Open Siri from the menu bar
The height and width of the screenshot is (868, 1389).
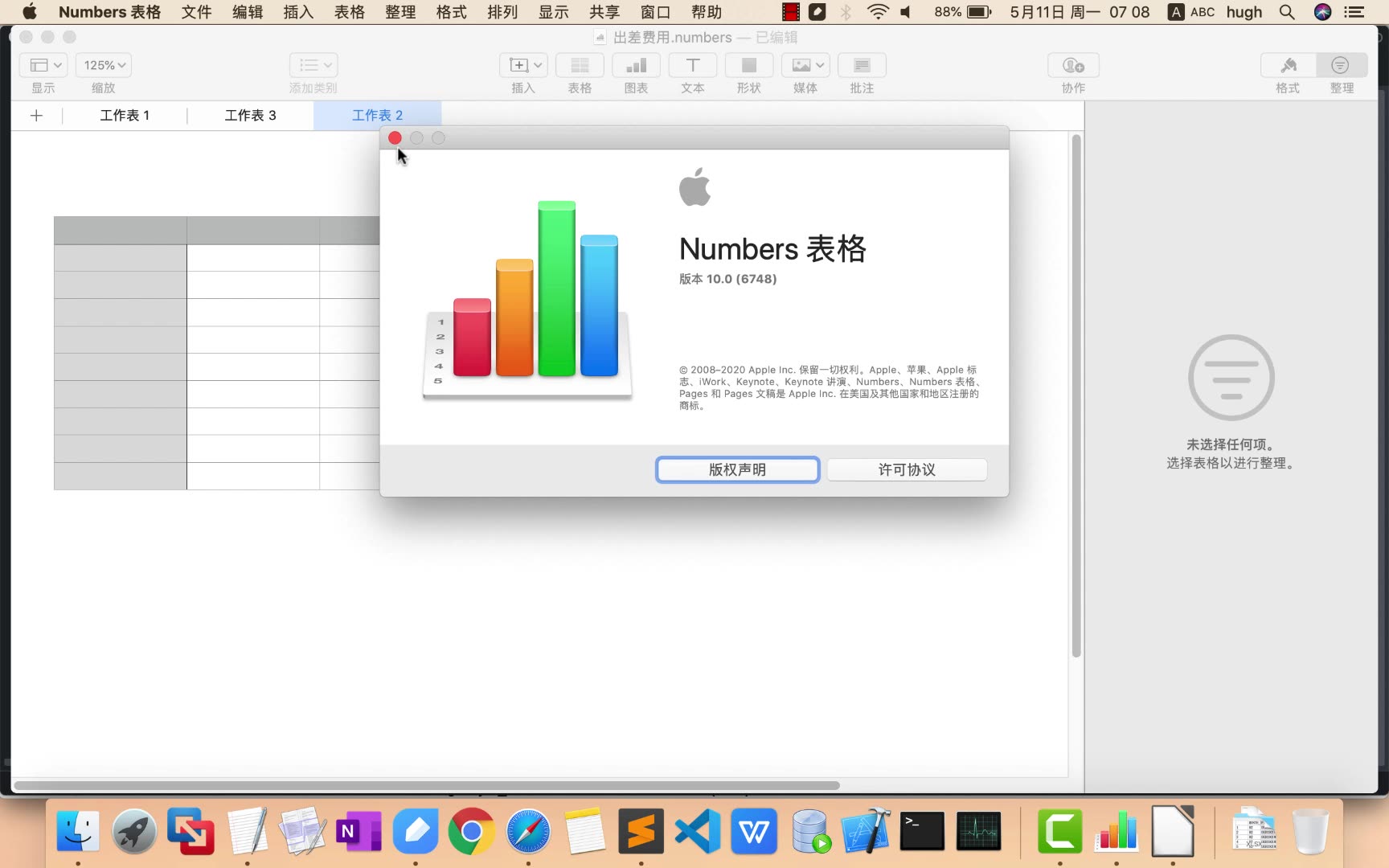pyautogui.click(x=1322, y=12)
